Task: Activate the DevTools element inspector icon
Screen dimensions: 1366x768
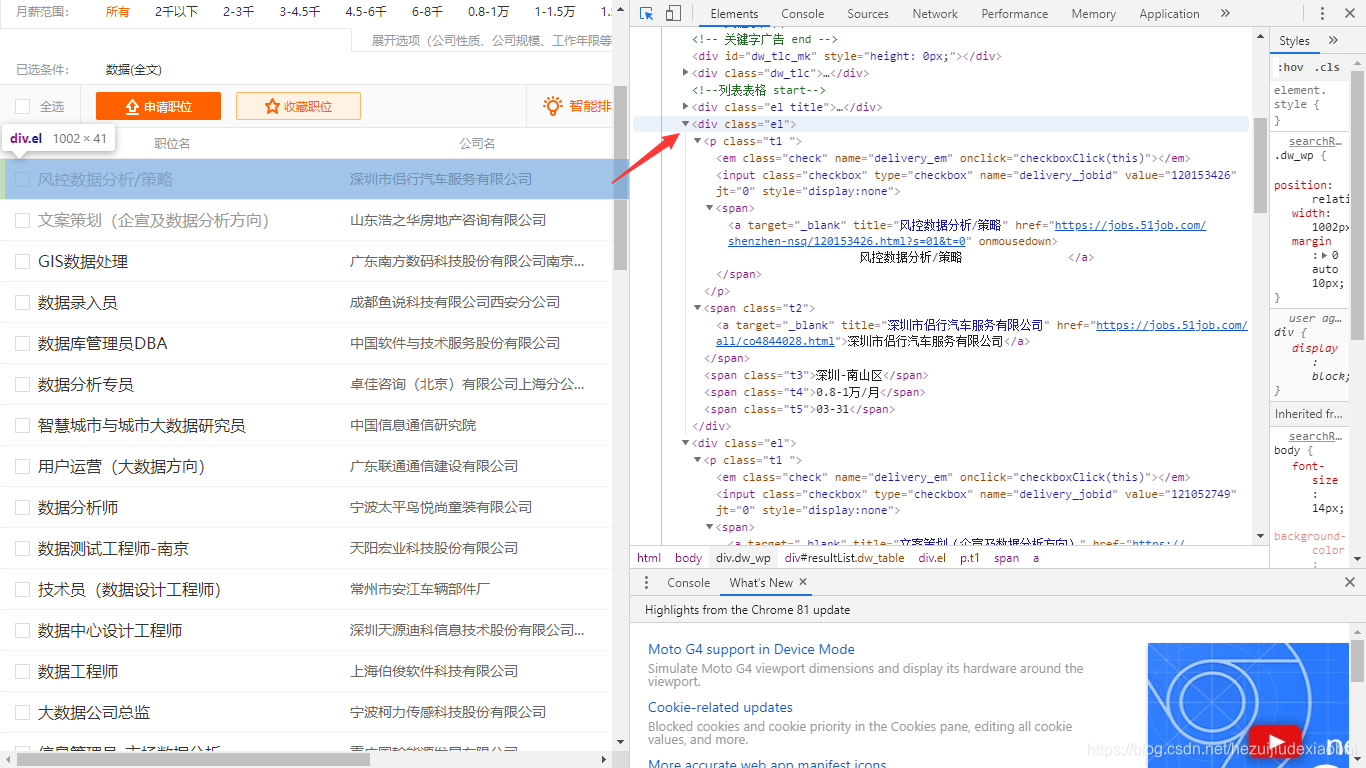Action: click(x=647, y=14)
